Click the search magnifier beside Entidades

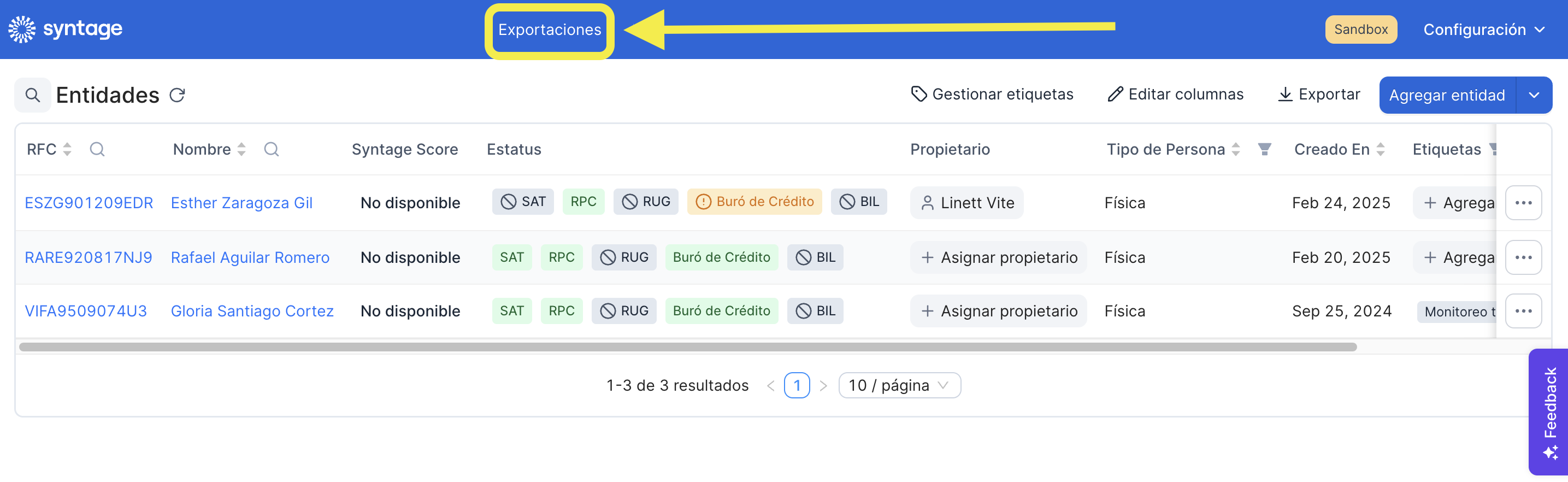(33, 95)
